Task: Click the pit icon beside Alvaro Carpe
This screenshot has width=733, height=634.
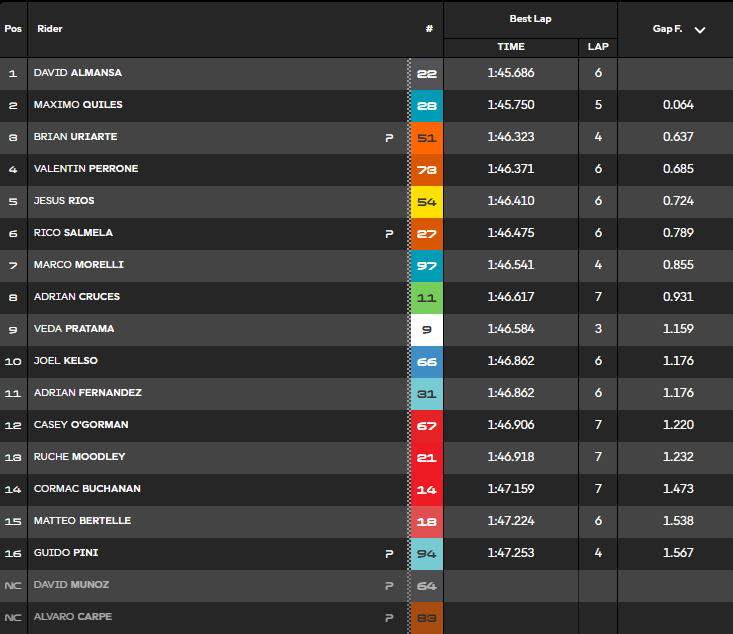Action: click(x=389, y=618)
